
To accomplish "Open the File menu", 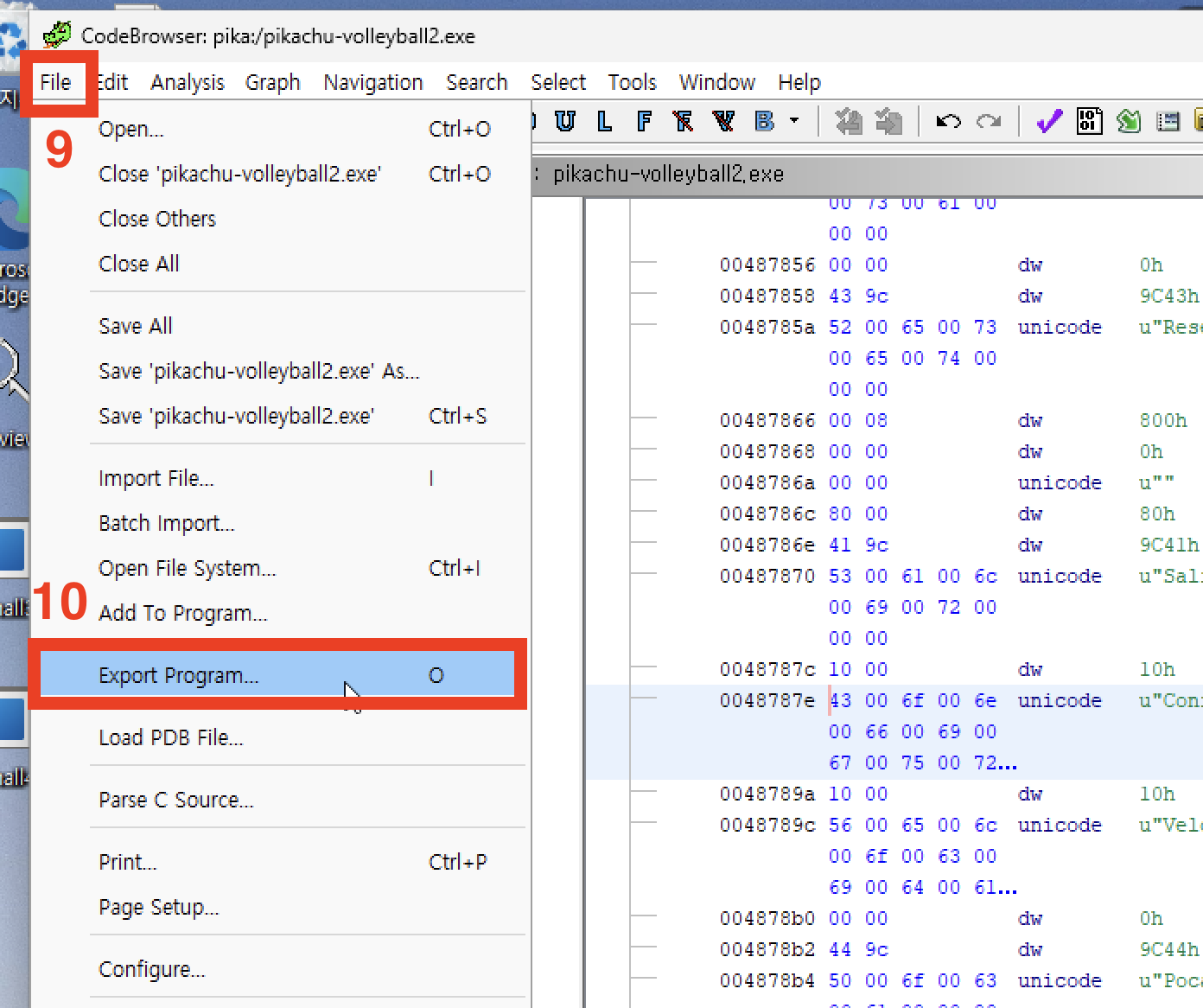I will point(55,82).
